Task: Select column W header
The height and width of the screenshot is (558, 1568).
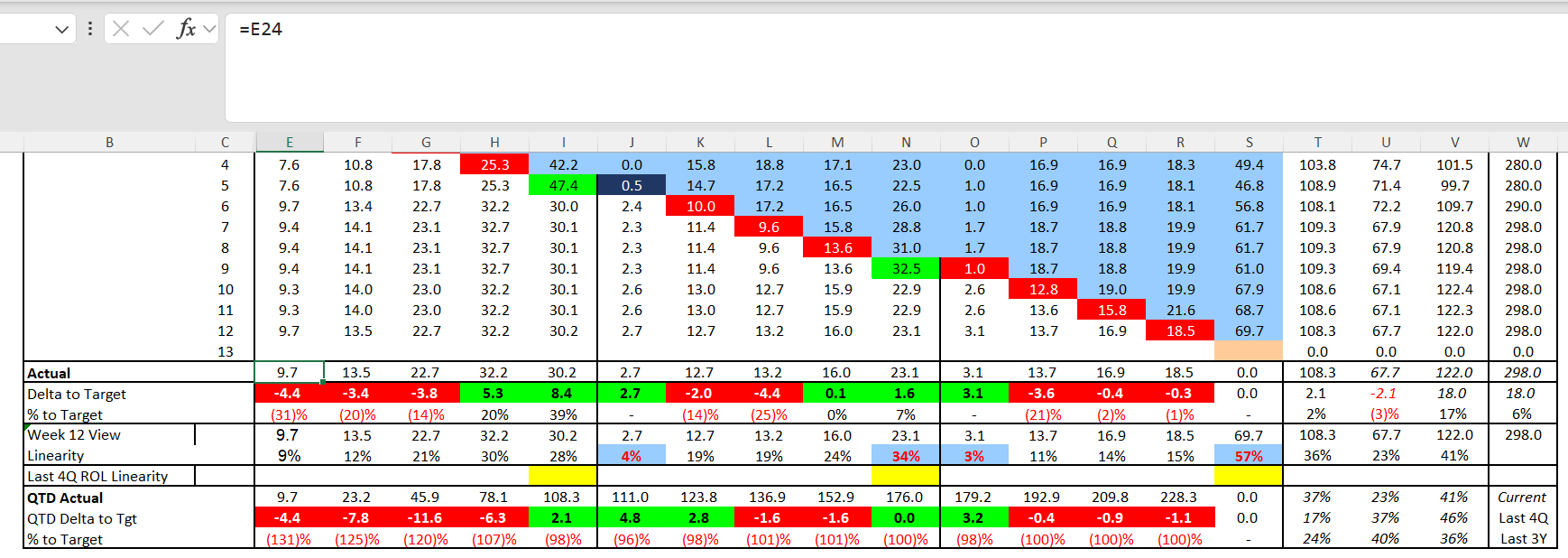Action: point(1523,143)
